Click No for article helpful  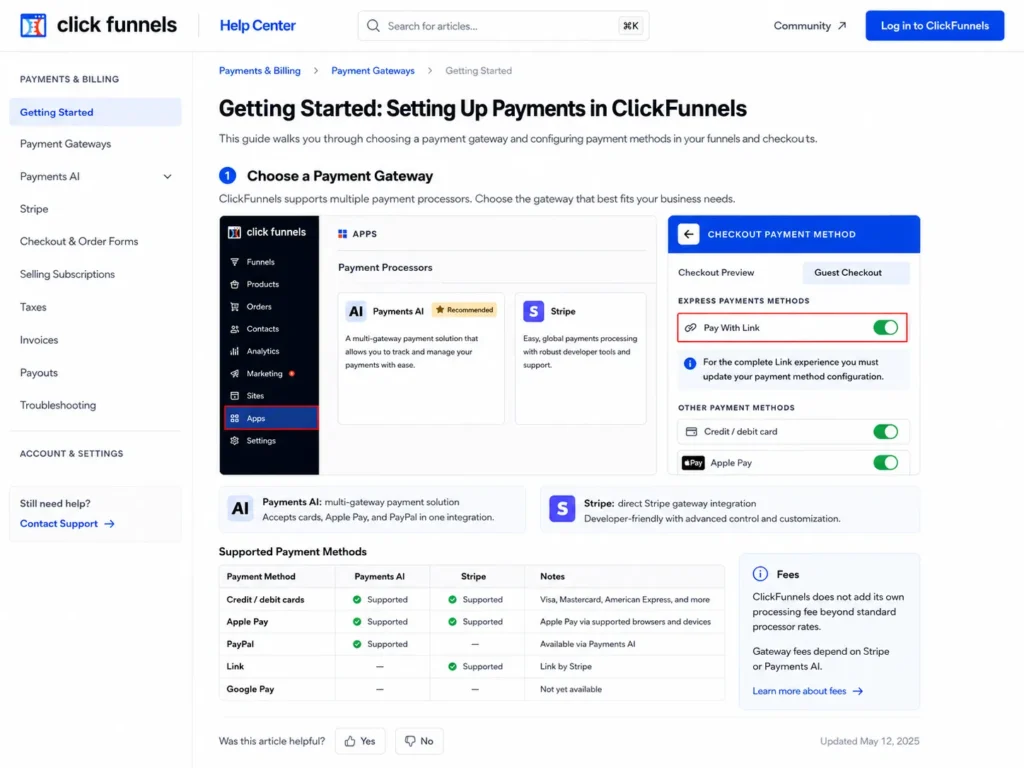[419, 741]
